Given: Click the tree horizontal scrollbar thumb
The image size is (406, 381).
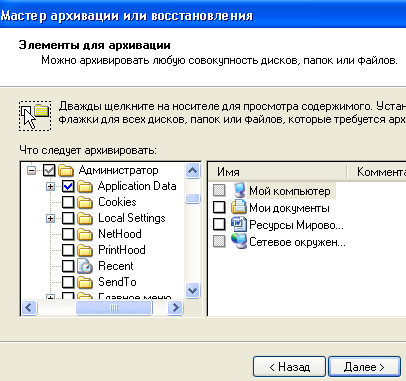Looking at the screenshot, I should [114, 307].
